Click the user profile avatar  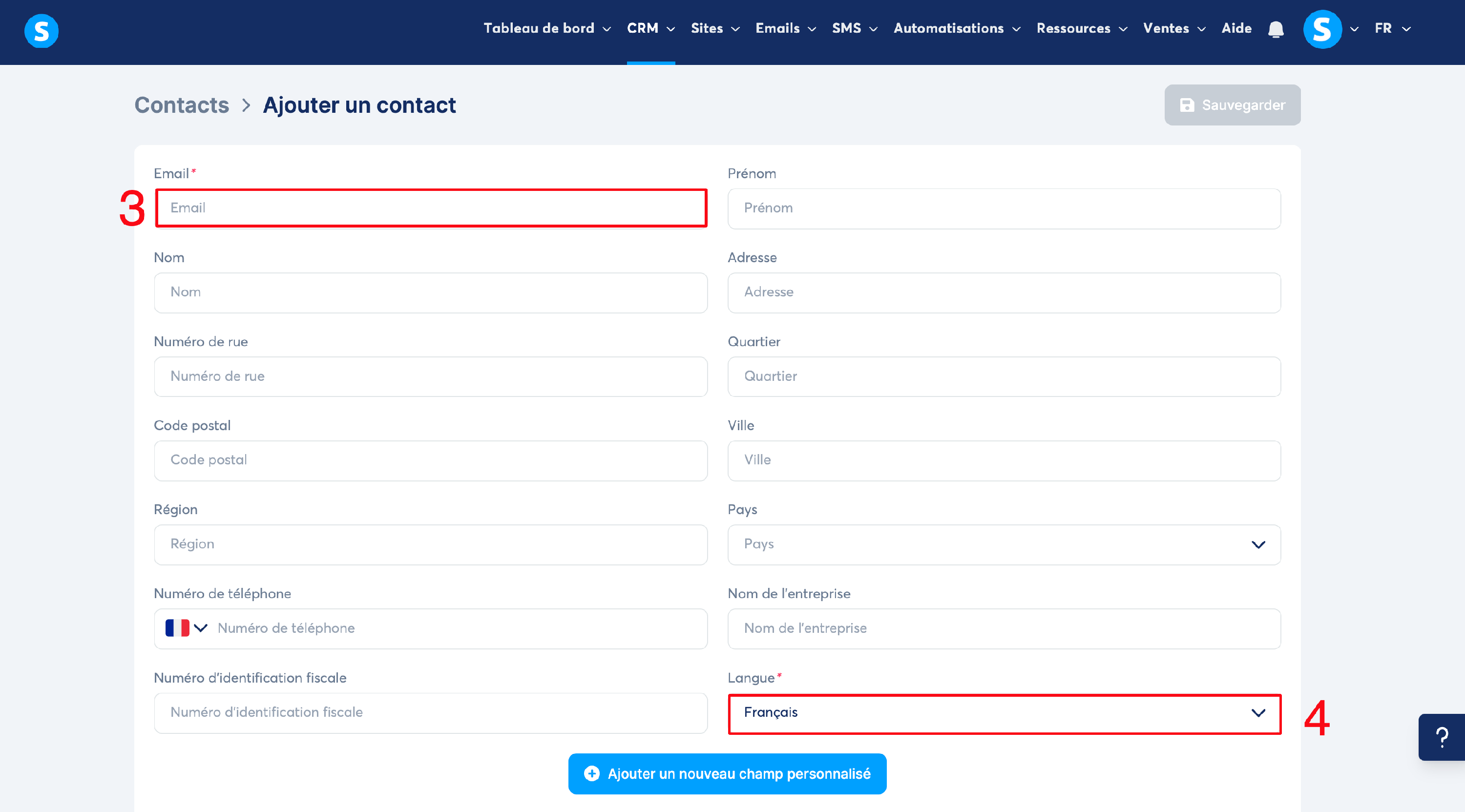[x=1322, y=29]
